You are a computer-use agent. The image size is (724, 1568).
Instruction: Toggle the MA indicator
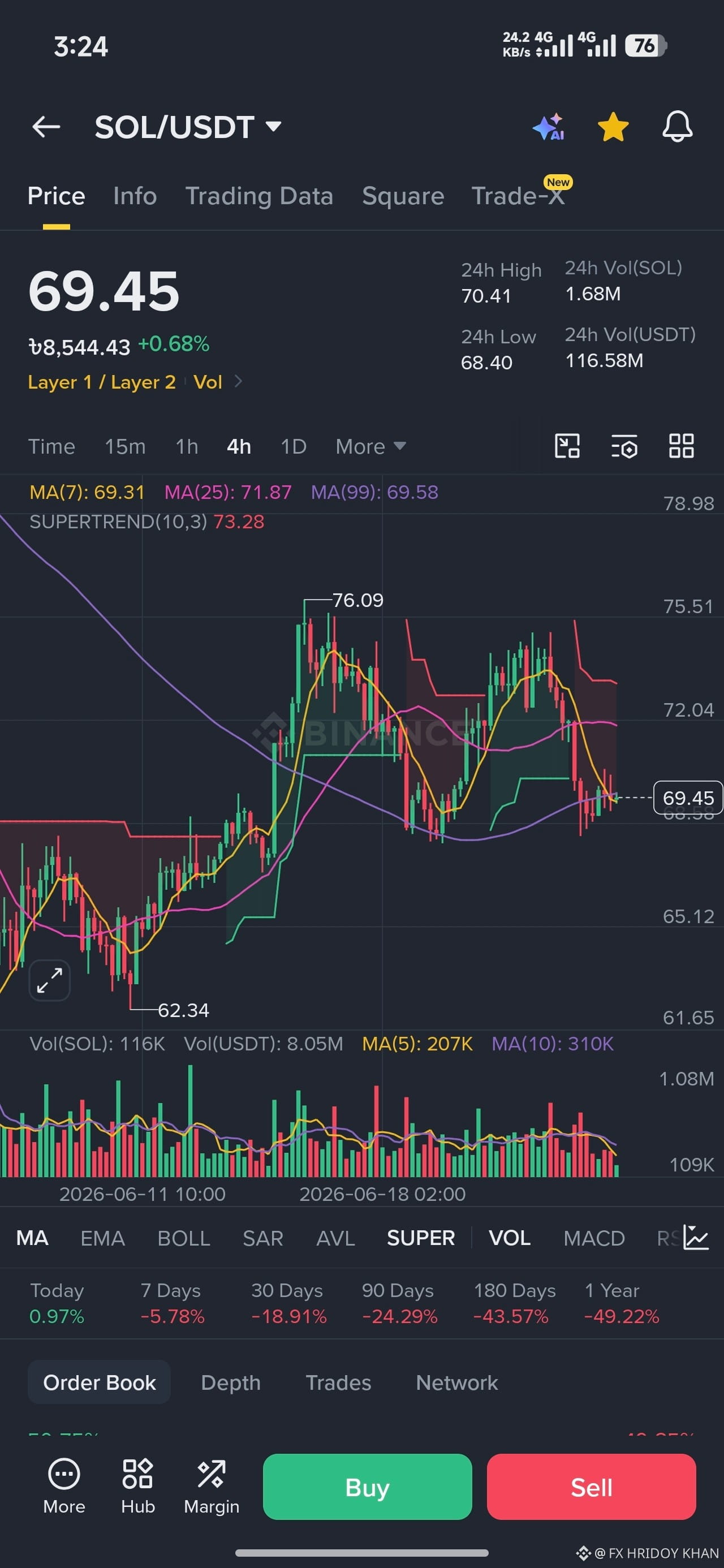point(32,1238)
